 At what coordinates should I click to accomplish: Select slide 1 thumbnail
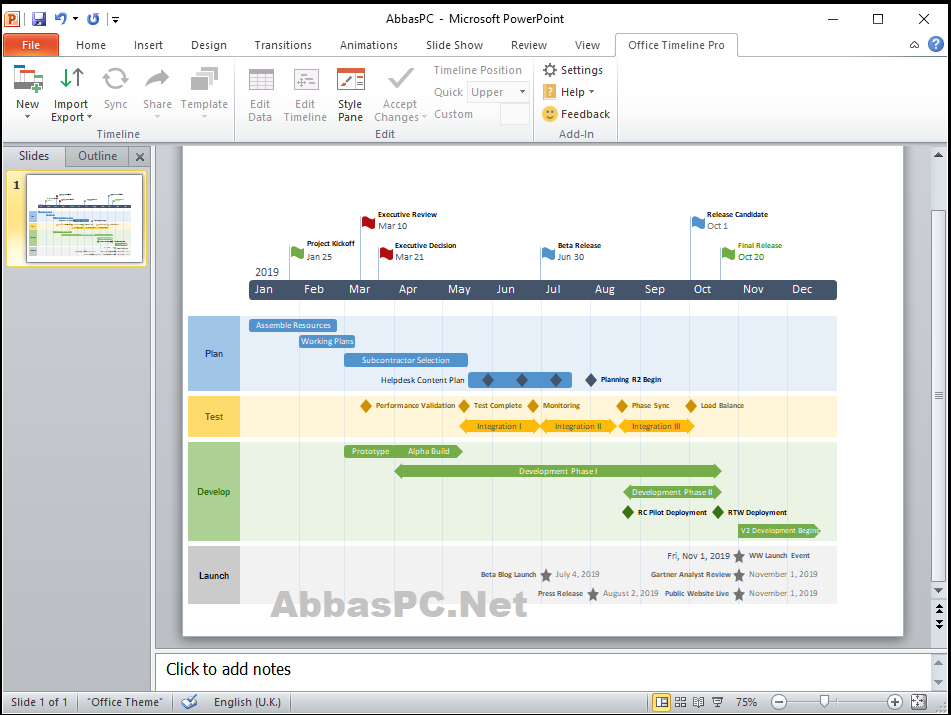84,218
